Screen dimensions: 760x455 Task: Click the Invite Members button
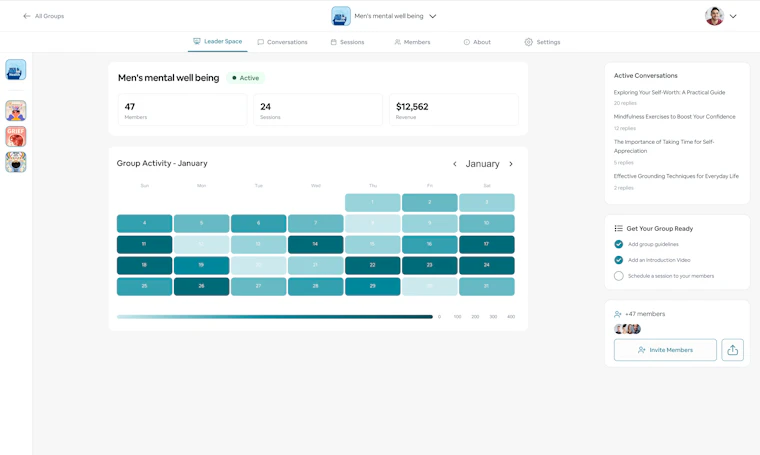tap(665, 350)
